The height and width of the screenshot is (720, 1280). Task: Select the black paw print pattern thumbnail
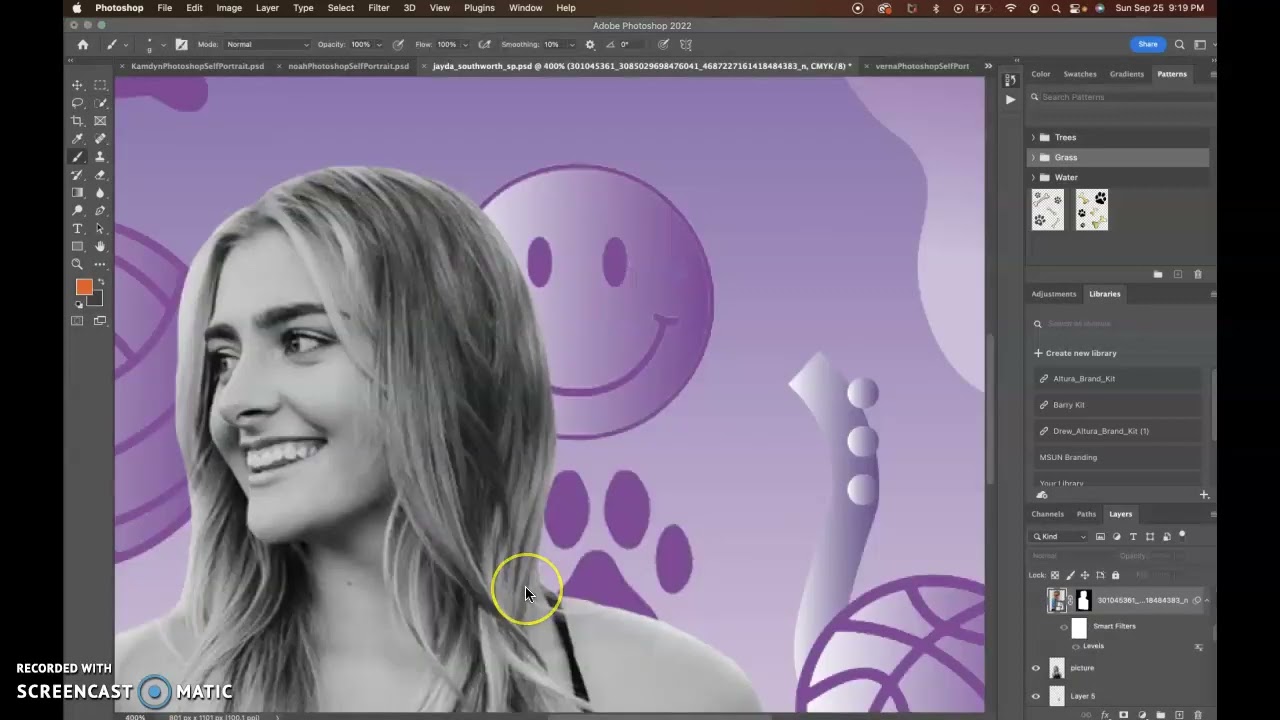tap(1092, 210)
